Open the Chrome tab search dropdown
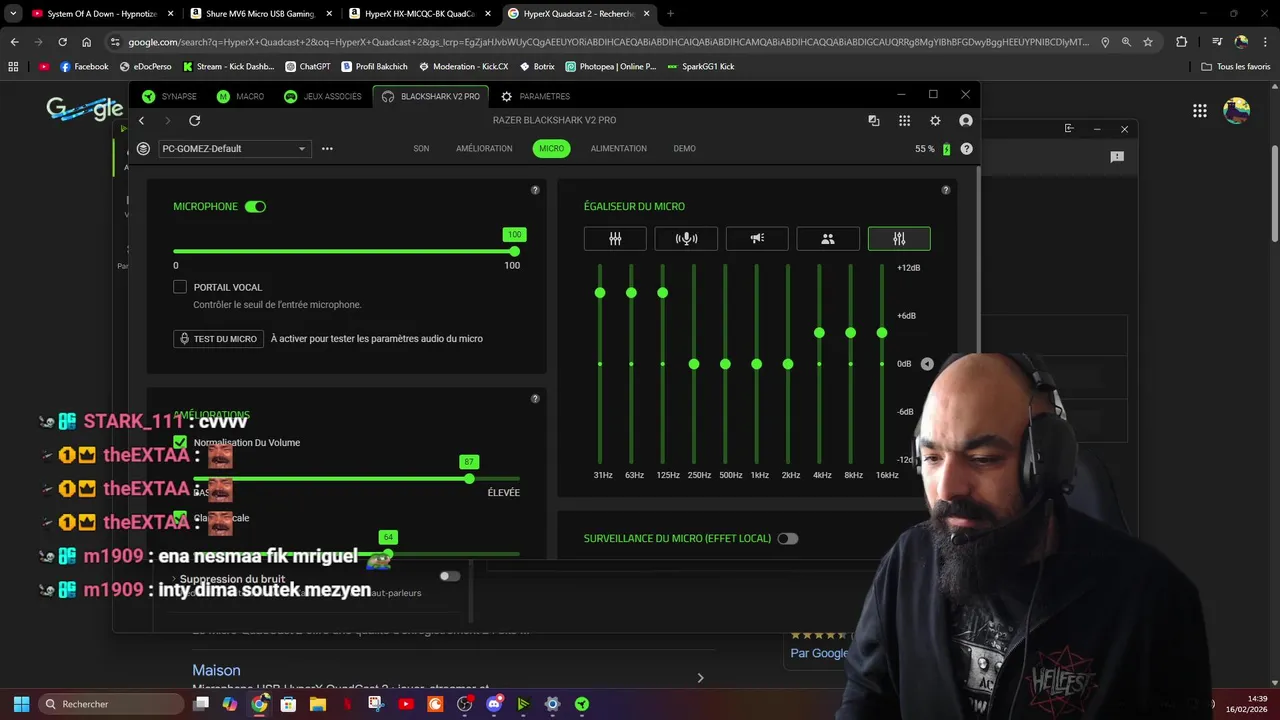 pyautogui.click(x=13, y=14)
